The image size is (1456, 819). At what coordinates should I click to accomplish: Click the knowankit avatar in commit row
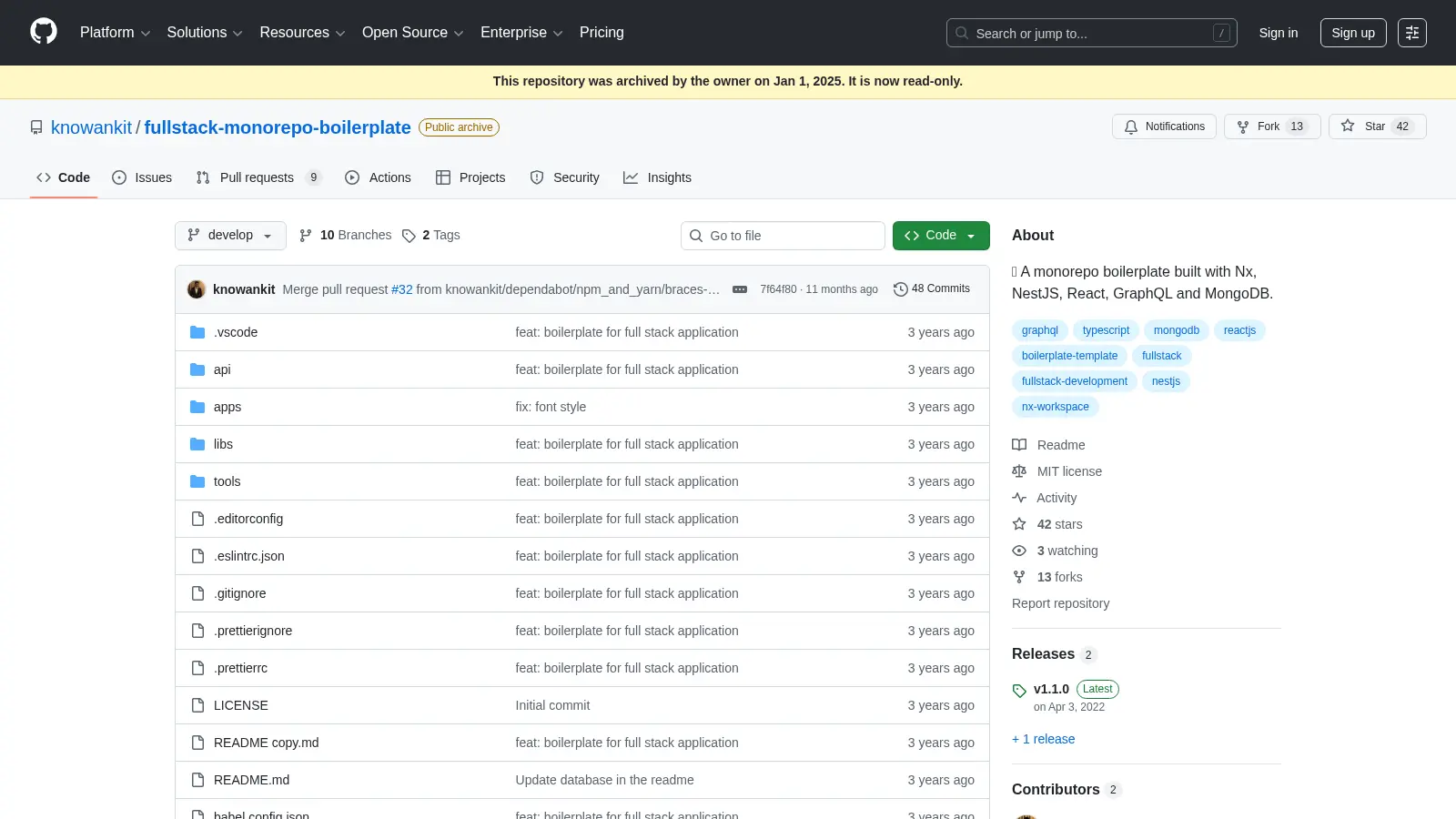[x=197, y=289]
